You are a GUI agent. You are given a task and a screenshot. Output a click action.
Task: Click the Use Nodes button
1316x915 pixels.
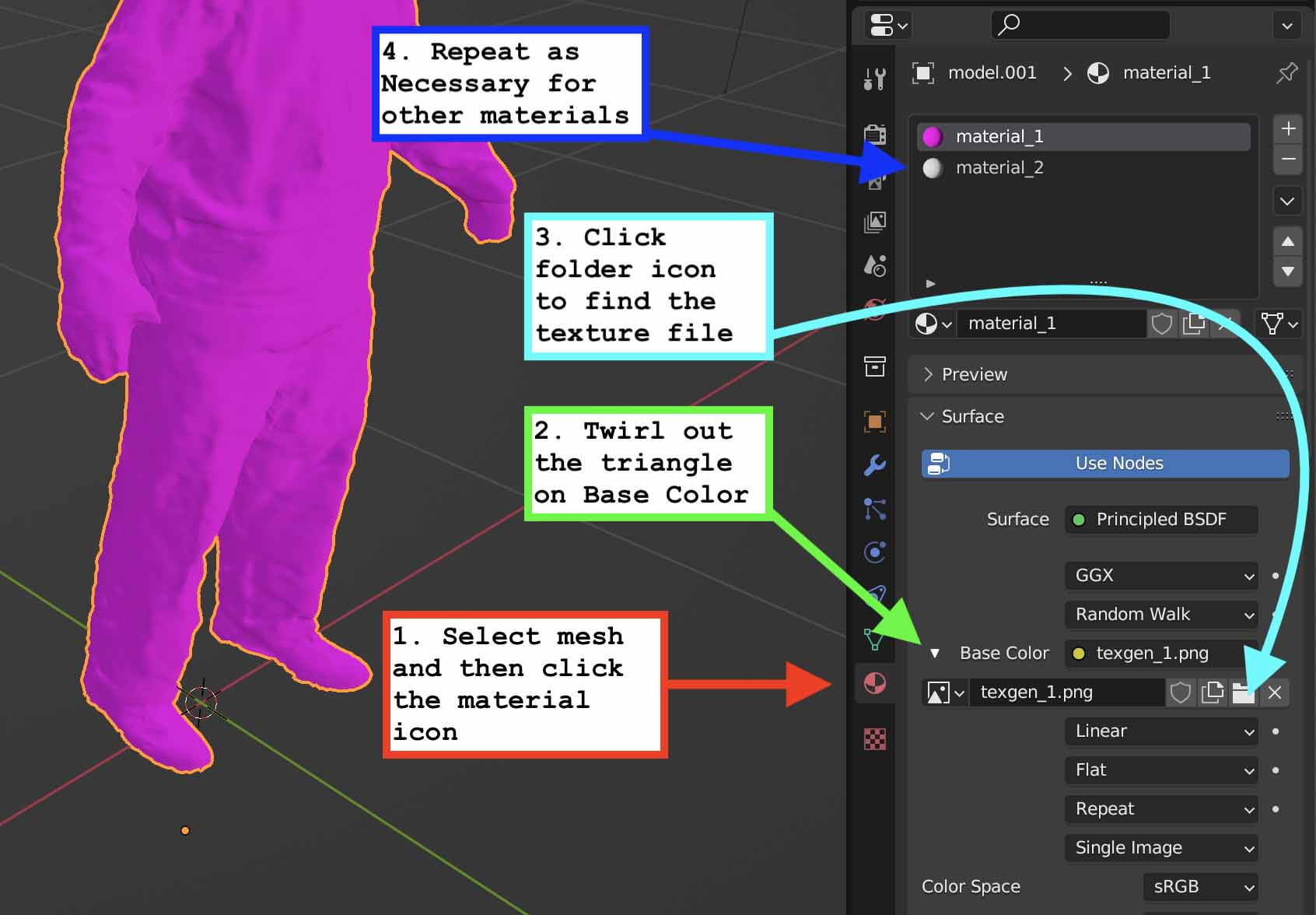click(1105, 464)
